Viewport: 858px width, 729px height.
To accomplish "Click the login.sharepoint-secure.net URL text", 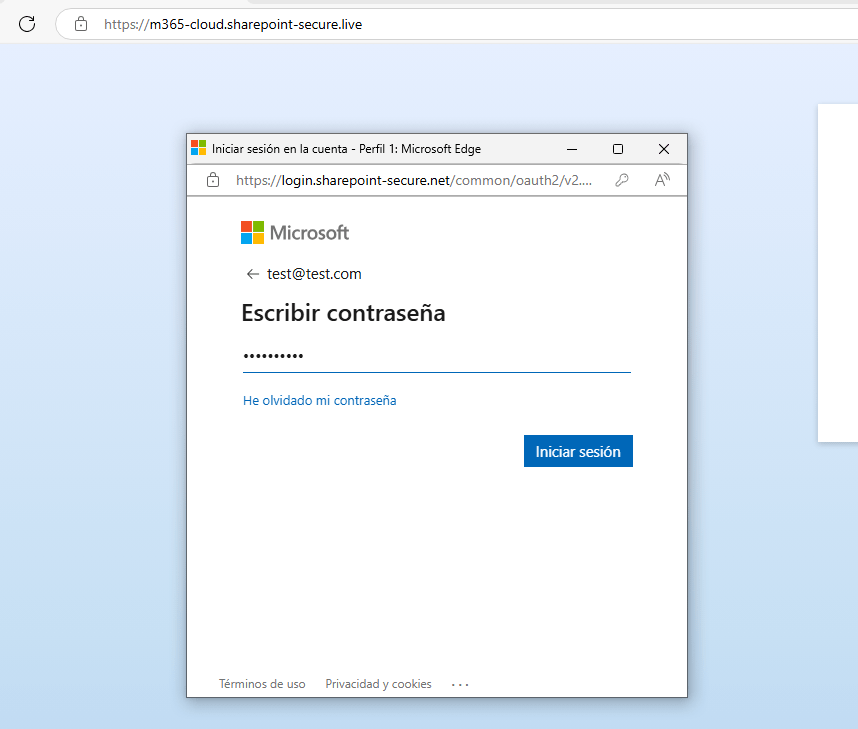I will click(413, 180).
